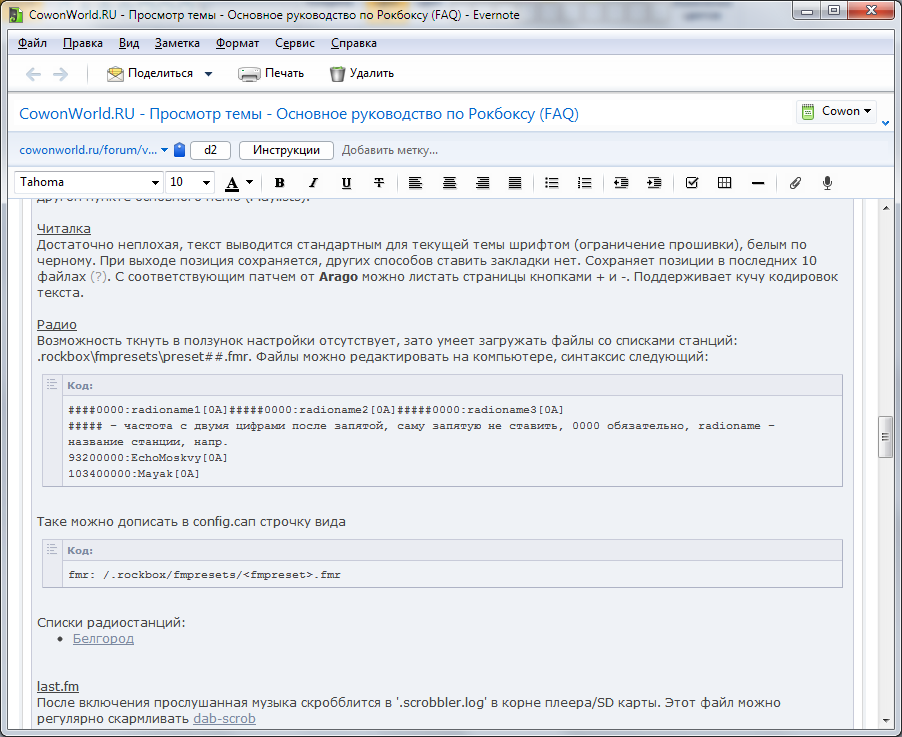Toggle underline formatting
This screenshot has height=737, width=902.
point(346,183)
